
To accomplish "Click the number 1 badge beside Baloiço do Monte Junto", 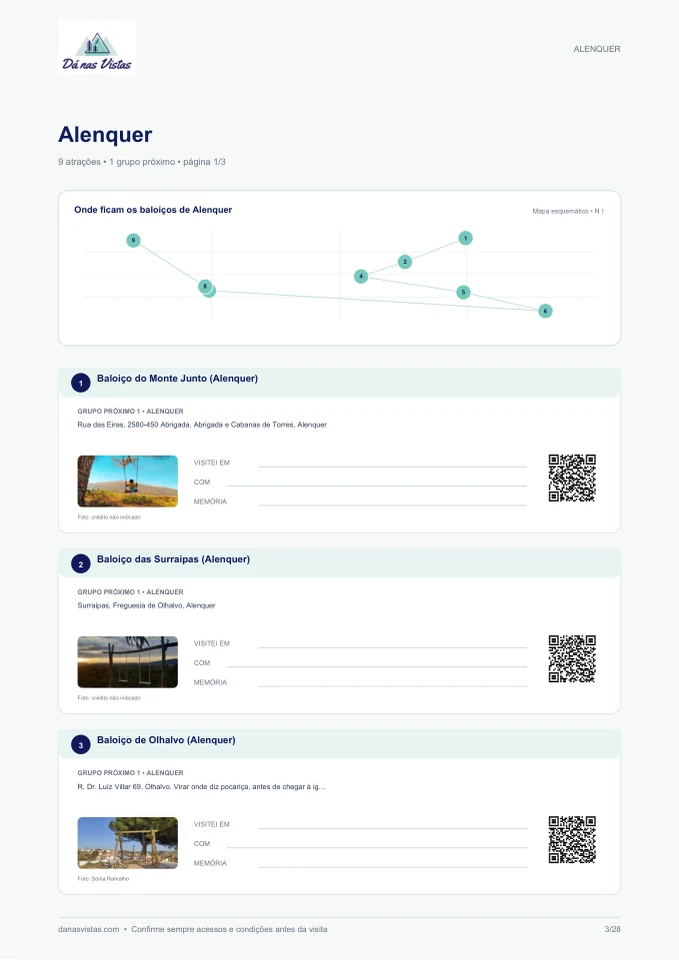I will pos(81,383).
